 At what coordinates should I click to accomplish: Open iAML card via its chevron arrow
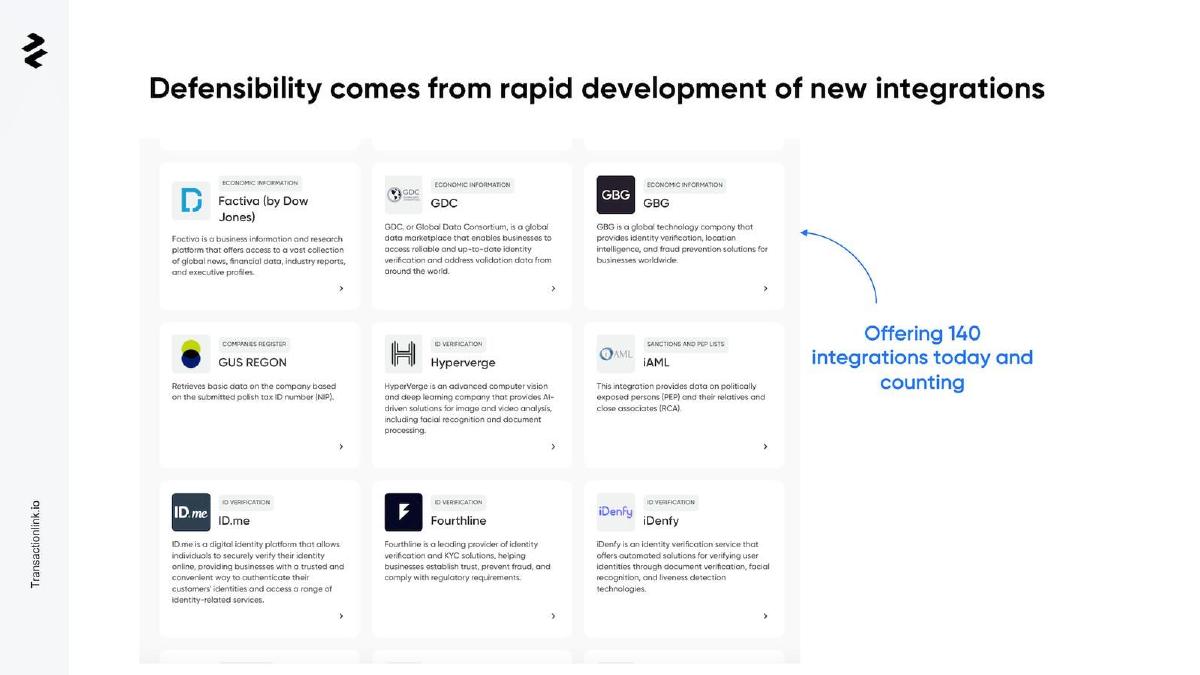pyautogui.click(x=766, y=447)
